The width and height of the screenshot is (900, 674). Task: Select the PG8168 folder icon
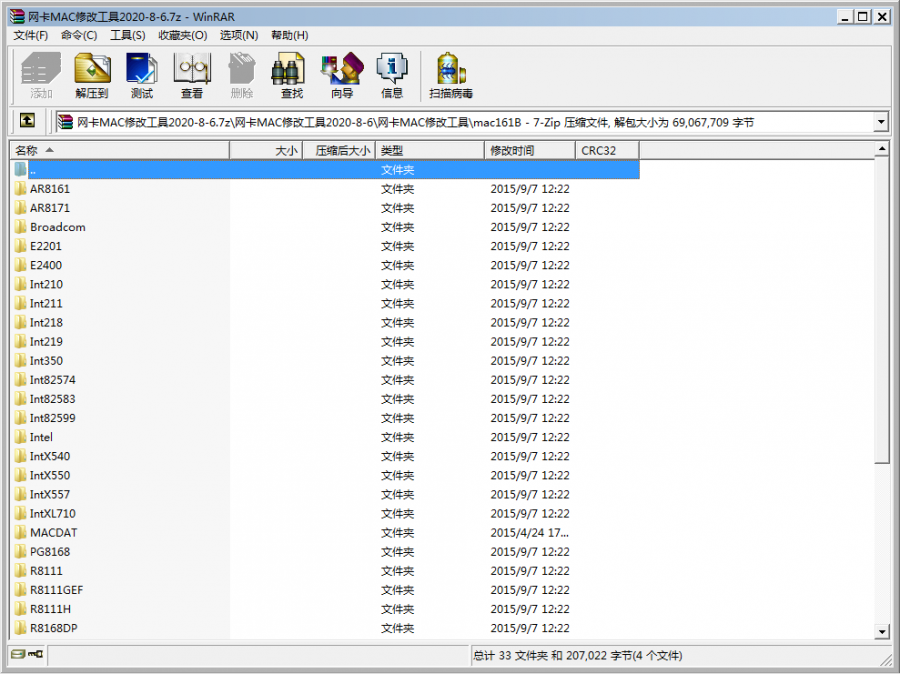(x=21, y=551)
